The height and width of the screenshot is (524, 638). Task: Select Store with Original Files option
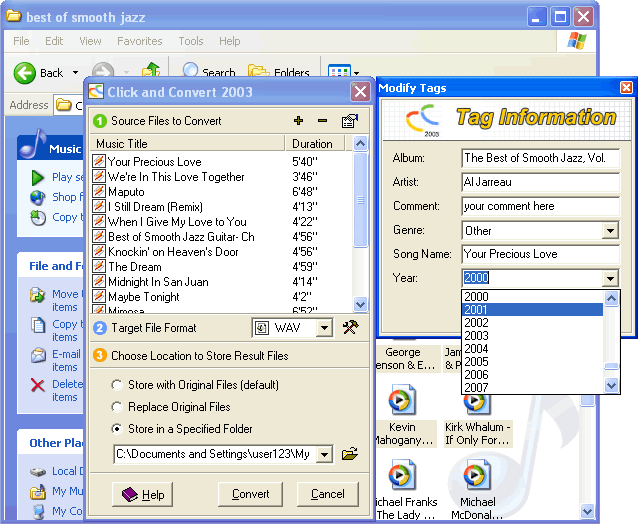[117, 385]
